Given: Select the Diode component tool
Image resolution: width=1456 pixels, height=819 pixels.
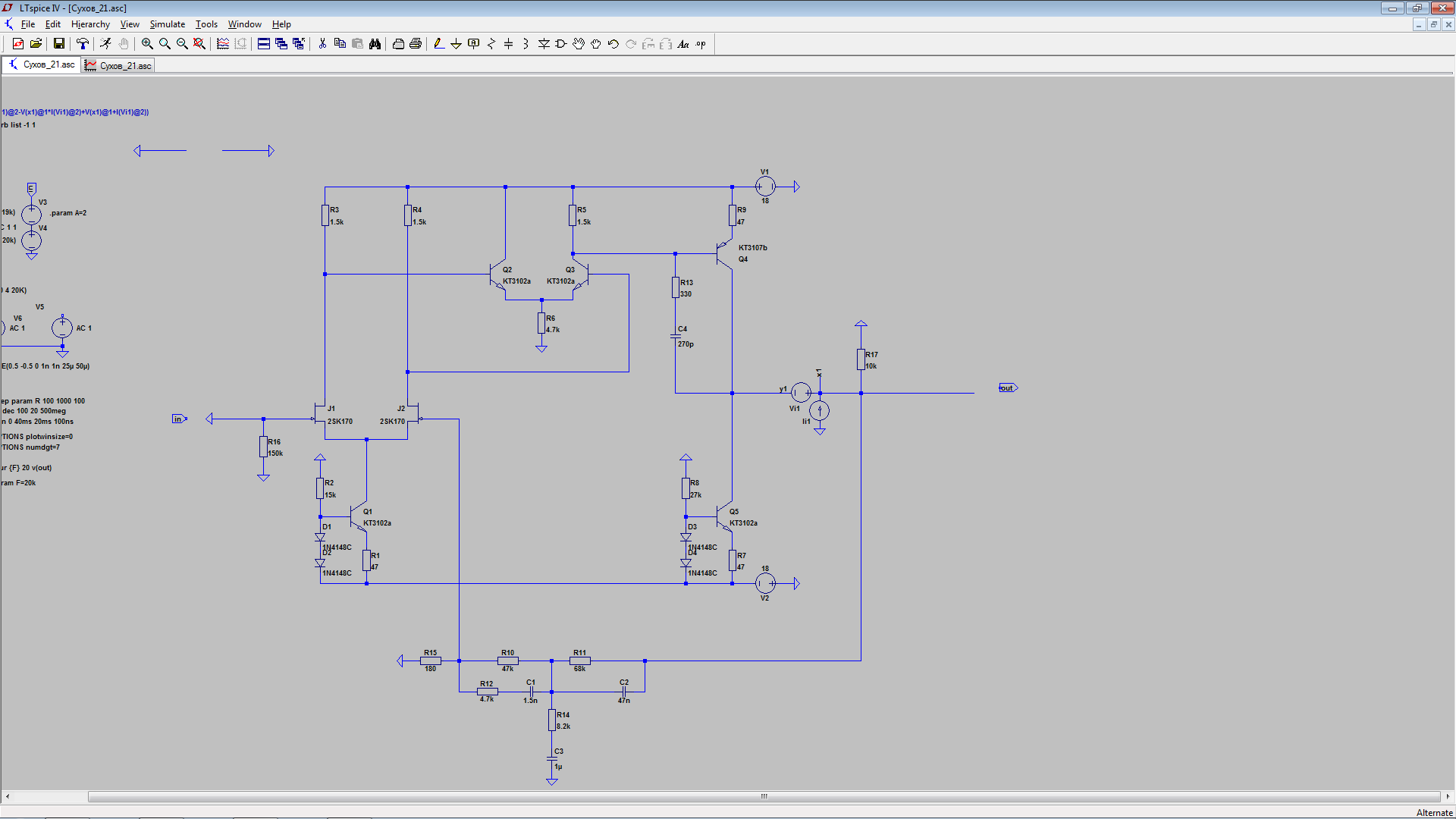Looking at the screenshot, I should click(544, 44).
